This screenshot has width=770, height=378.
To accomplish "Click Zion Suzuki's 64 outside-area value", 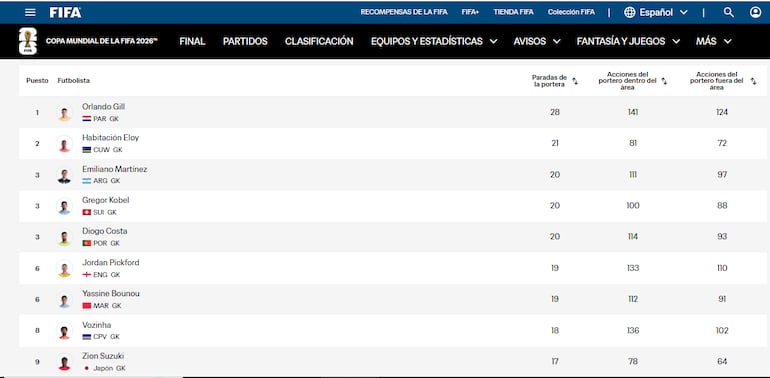I will [x=722, y=362].
